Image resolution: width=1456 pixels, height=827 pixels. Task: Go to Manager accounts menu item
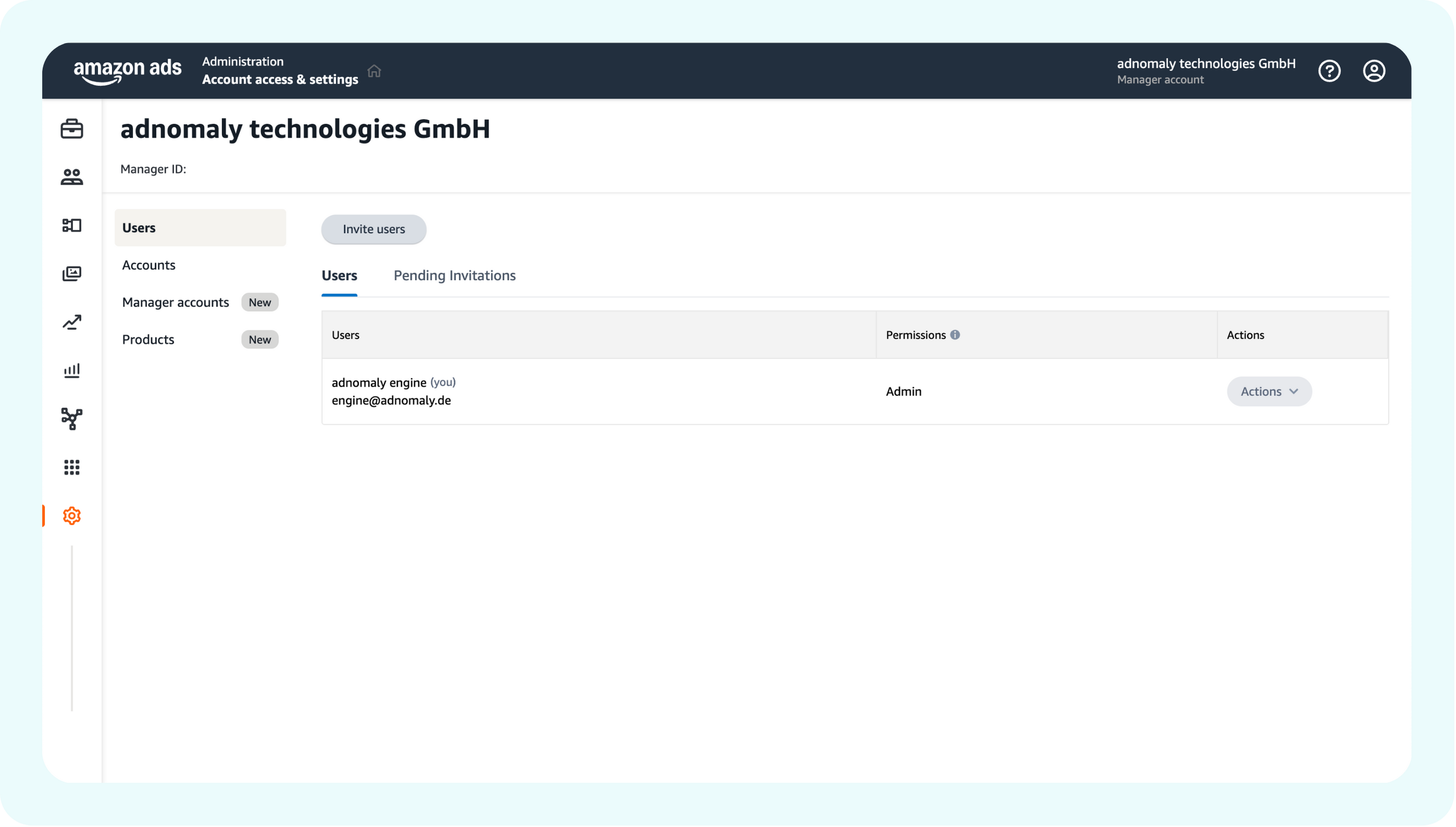[x=176, y=302]
